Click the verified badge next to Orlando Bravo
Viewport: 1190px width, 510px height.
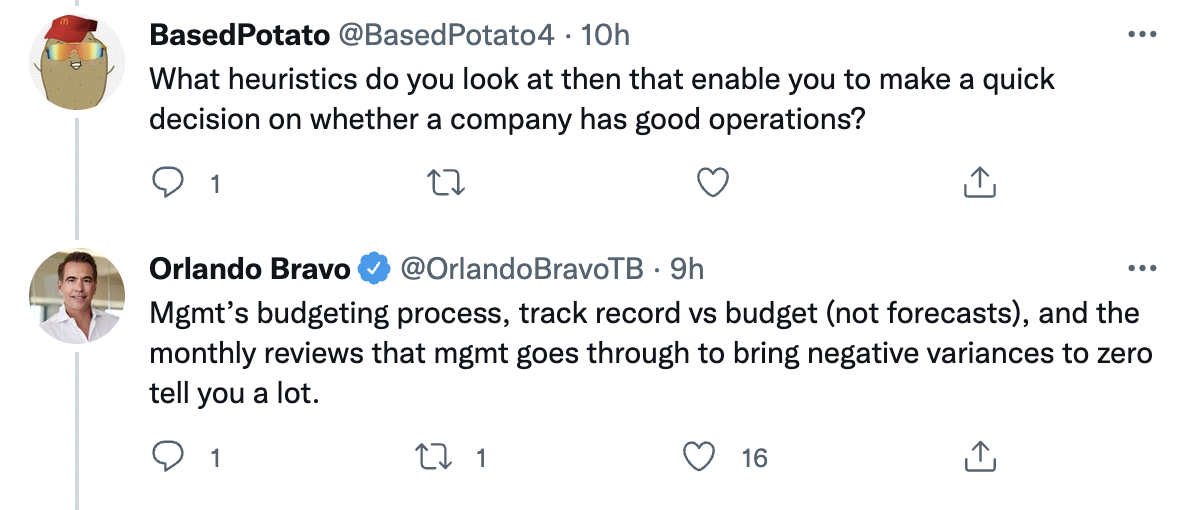373,269
